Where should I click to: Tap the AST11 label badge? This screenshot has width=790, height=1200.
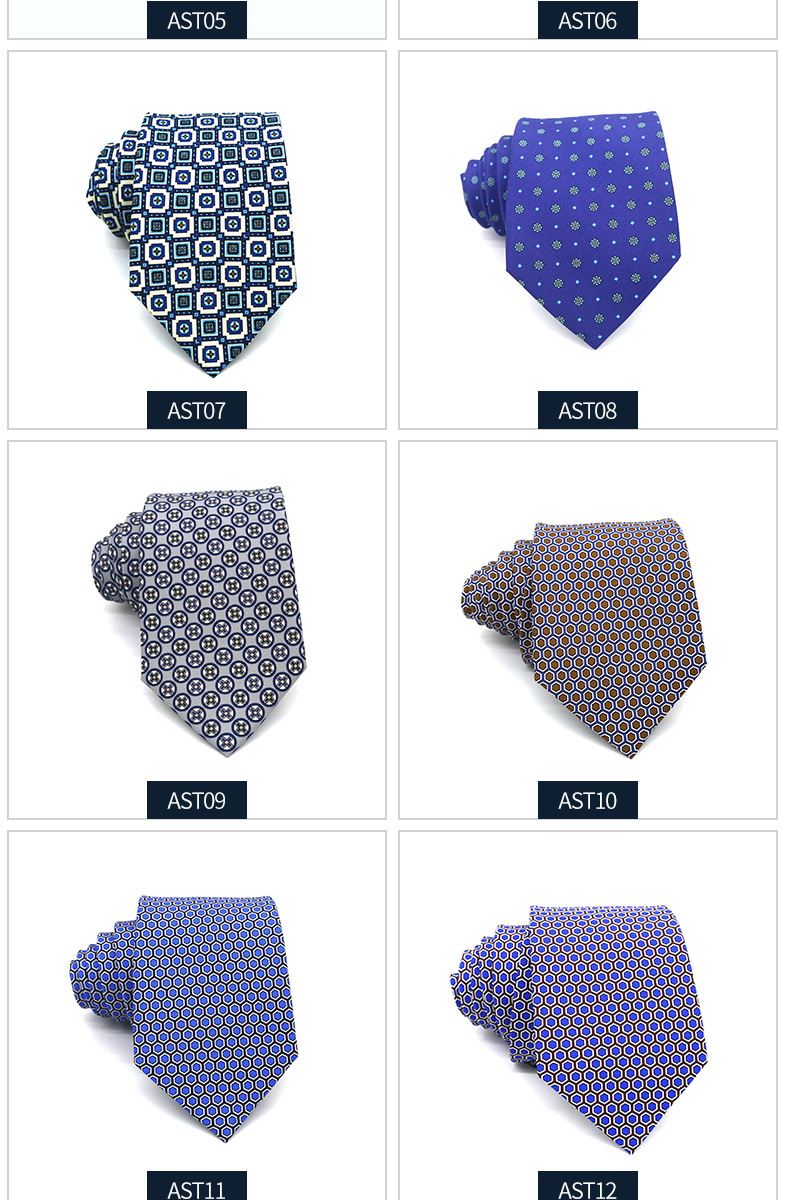coord(197,1186)
